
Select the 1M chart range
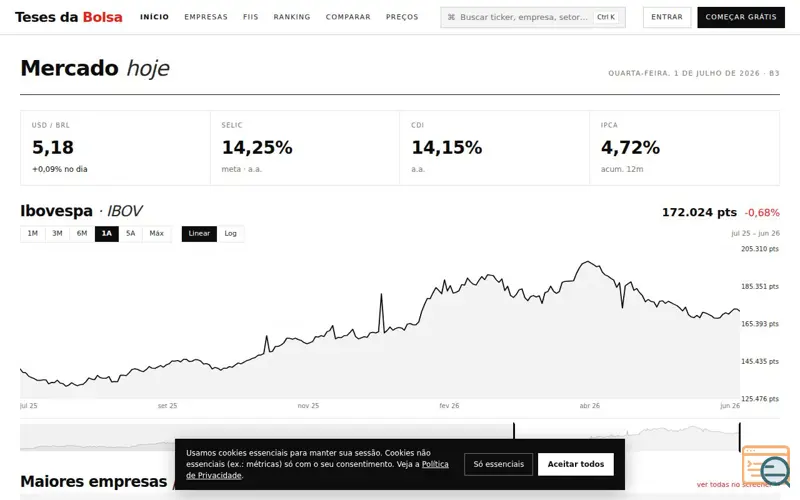[x=33, y=234]
